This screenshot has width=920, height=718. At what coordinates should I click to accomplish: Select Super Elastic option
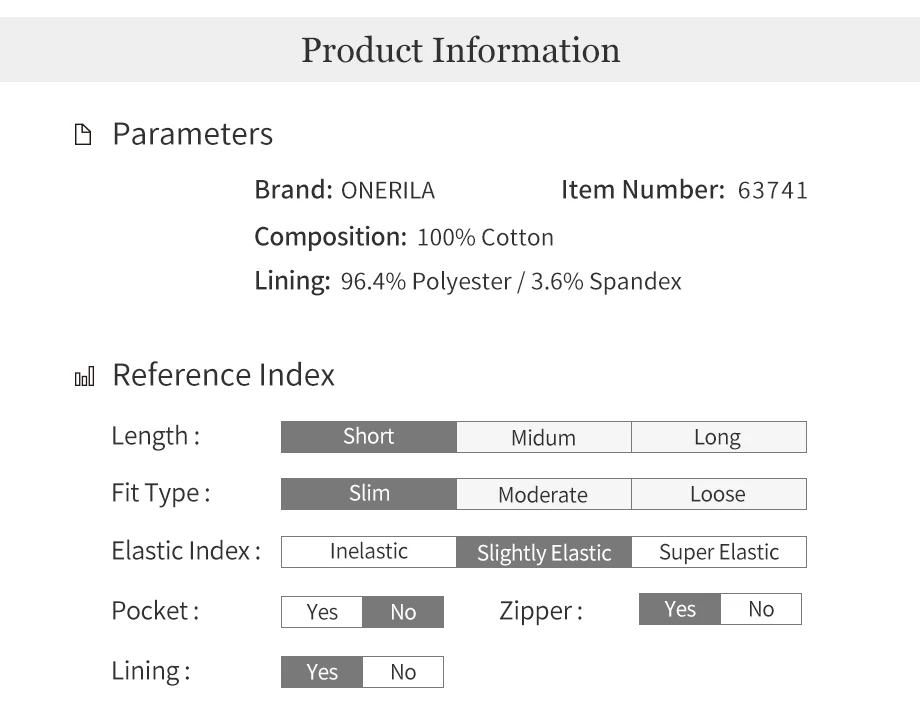pos(719,552)
